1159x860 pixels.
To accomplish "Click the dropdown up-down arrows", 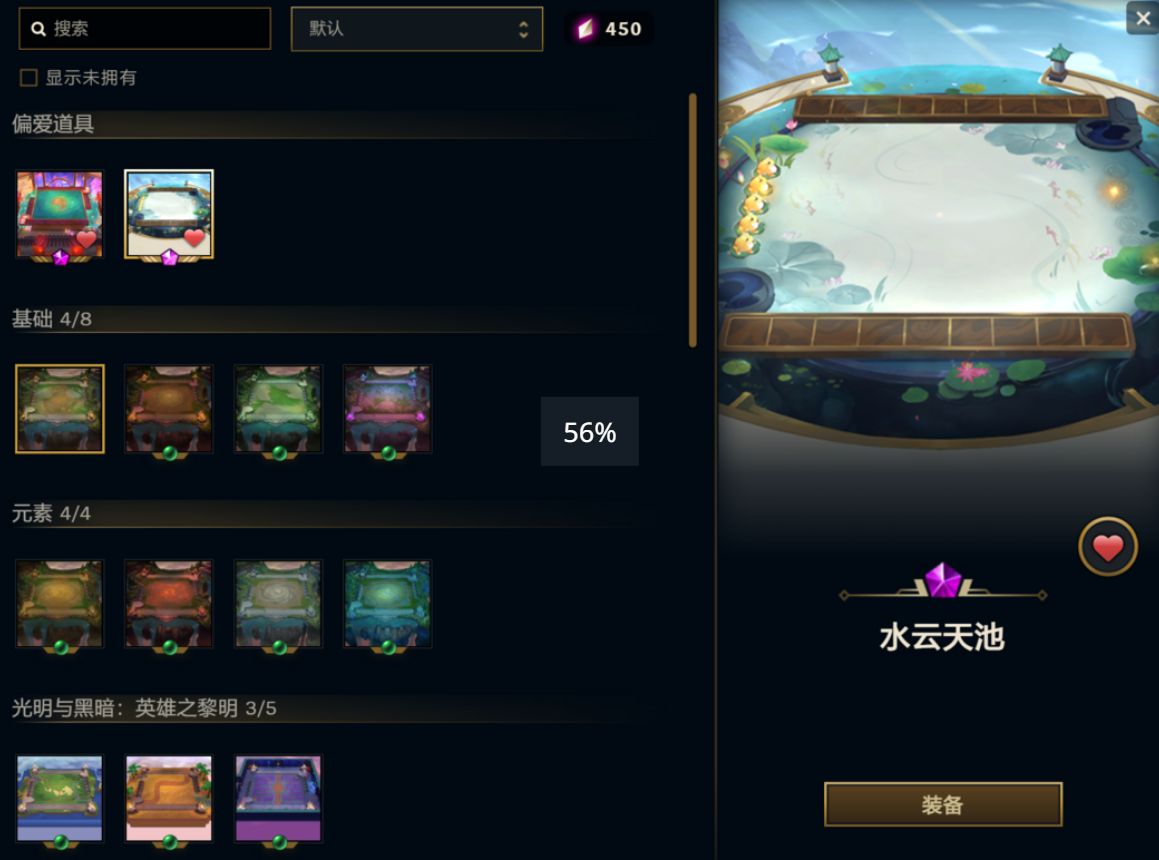I will pyautogui.click(x=523, y=30).
